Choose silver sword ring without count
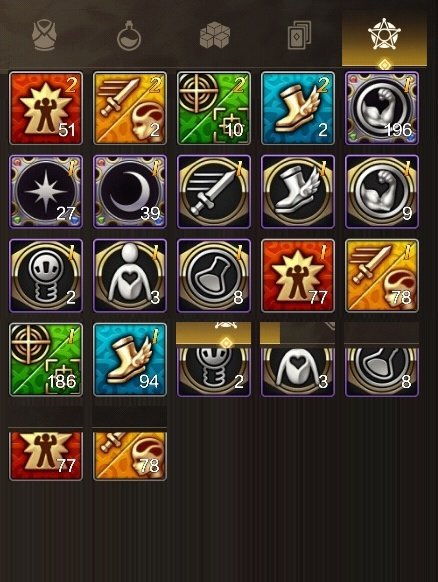 (x=214, y=192)
